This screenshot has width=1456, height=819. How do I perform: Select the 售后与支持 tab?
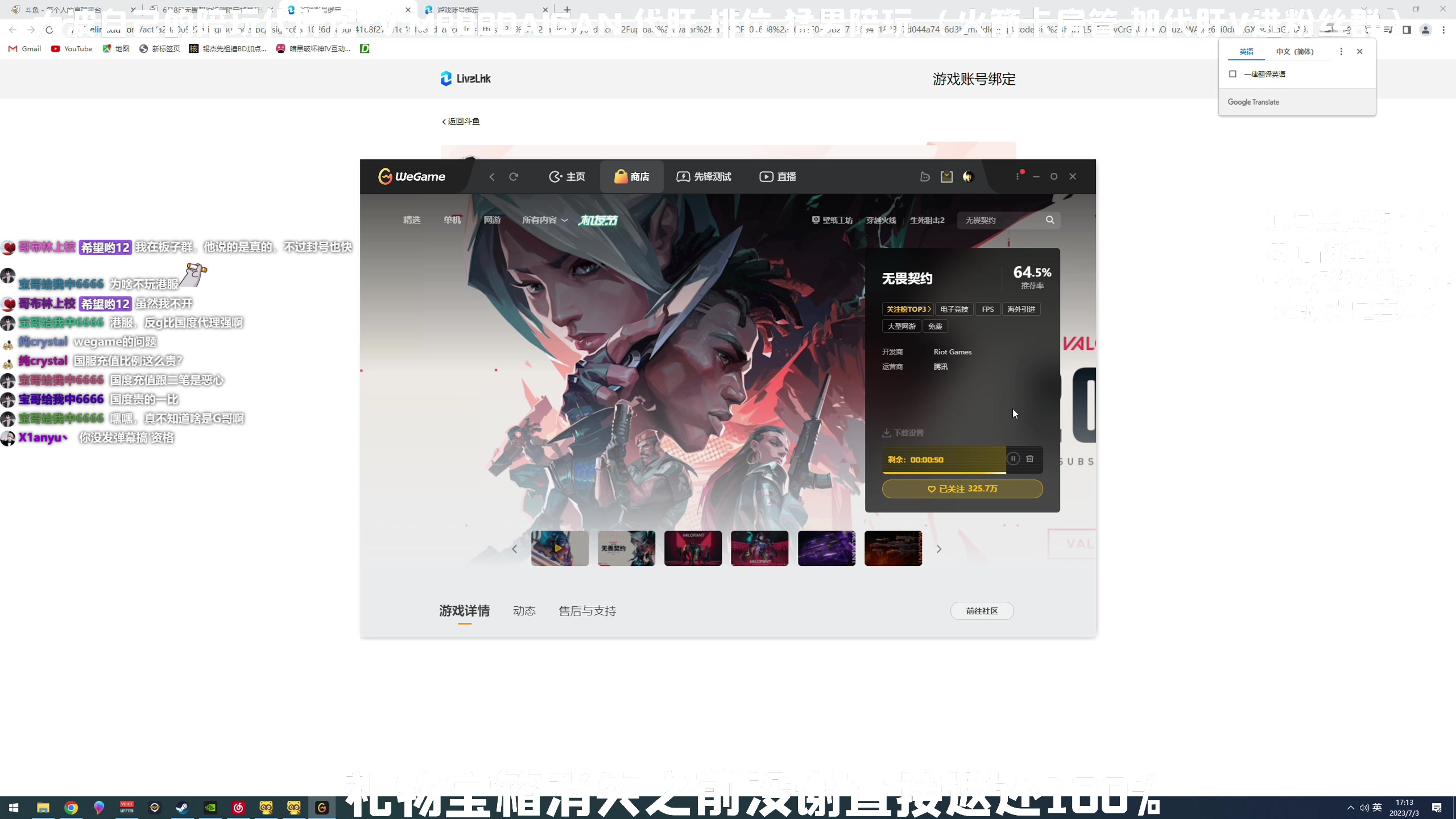point(588,611)
